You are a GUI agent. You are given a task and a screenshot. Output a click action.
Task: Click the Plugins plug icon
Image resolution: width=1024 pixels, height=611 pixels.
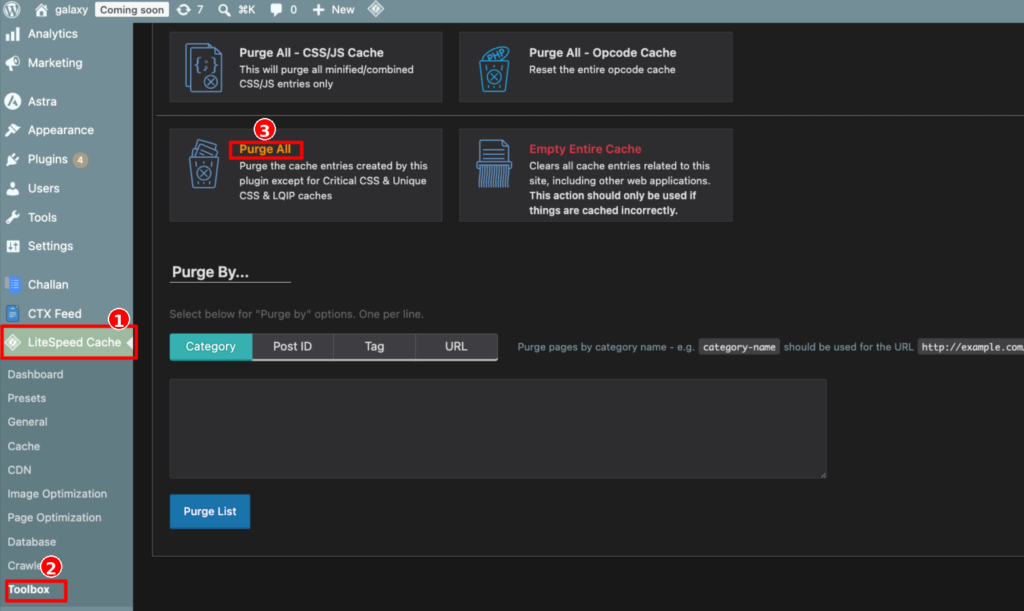pos(12,159)
